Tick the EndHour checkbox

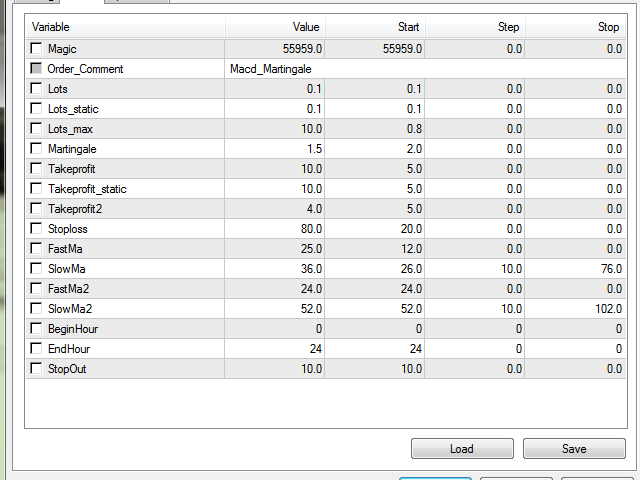pyautogui.click(x=36, y=348)
